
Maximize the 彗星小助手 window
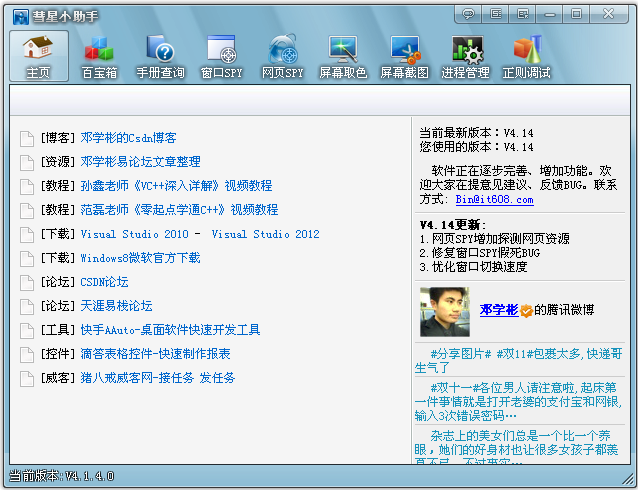click(576, 14)
